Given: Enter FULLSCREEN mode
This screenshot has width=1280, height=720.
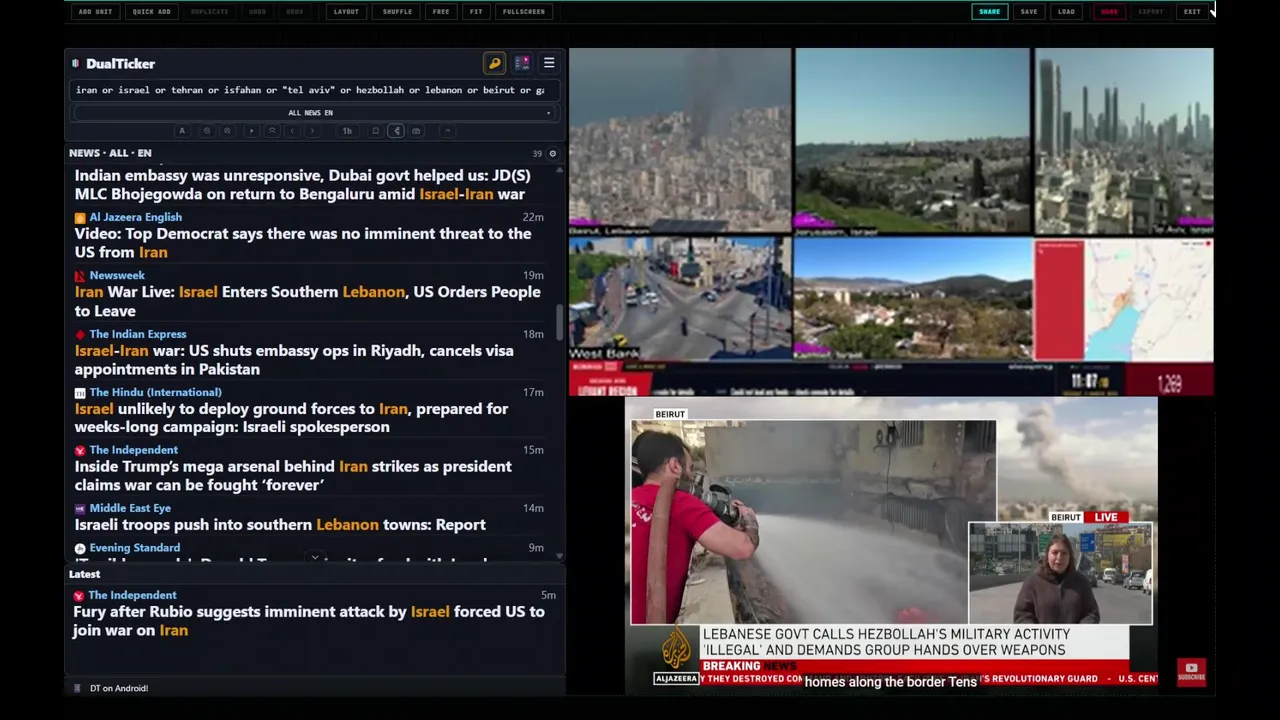Looking at the screenshot, I should coord(524,11).
